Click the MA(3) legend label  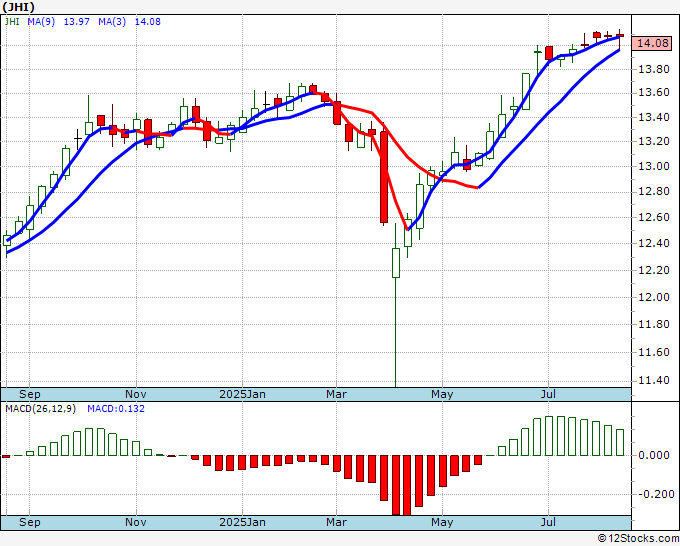pyautogui.click(x=112, y=22)
